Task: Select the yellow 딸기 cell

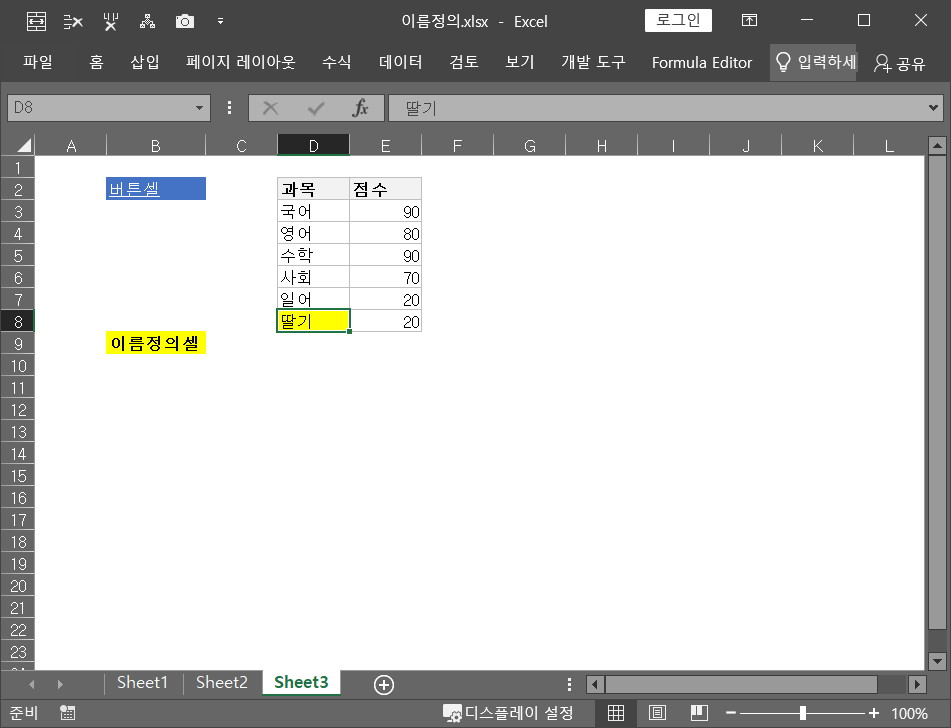Action: pyautogui.click(x=314, y=320)
